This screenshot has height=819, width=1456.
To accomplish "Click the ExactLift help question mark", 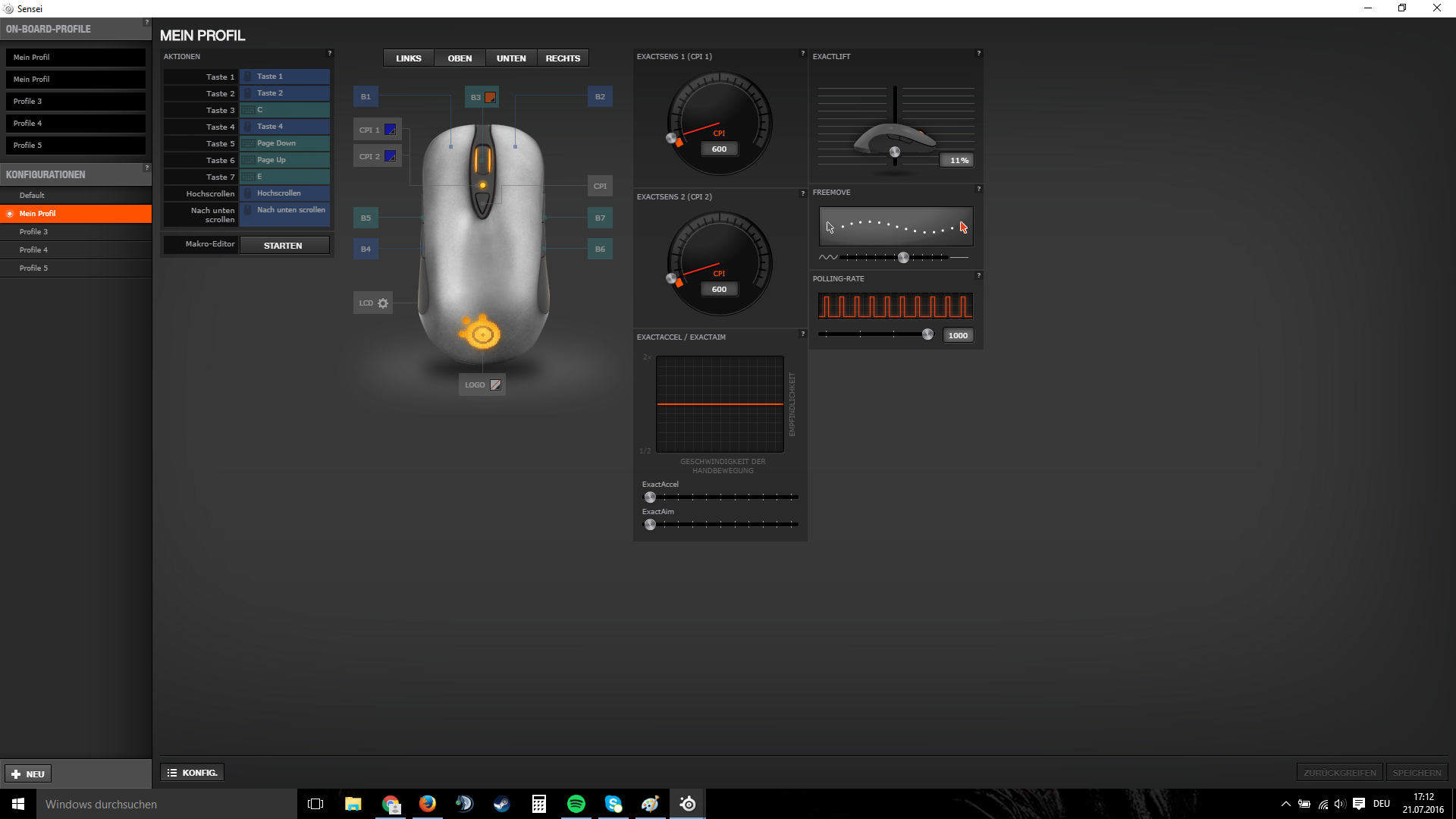I will click(978, 53).
